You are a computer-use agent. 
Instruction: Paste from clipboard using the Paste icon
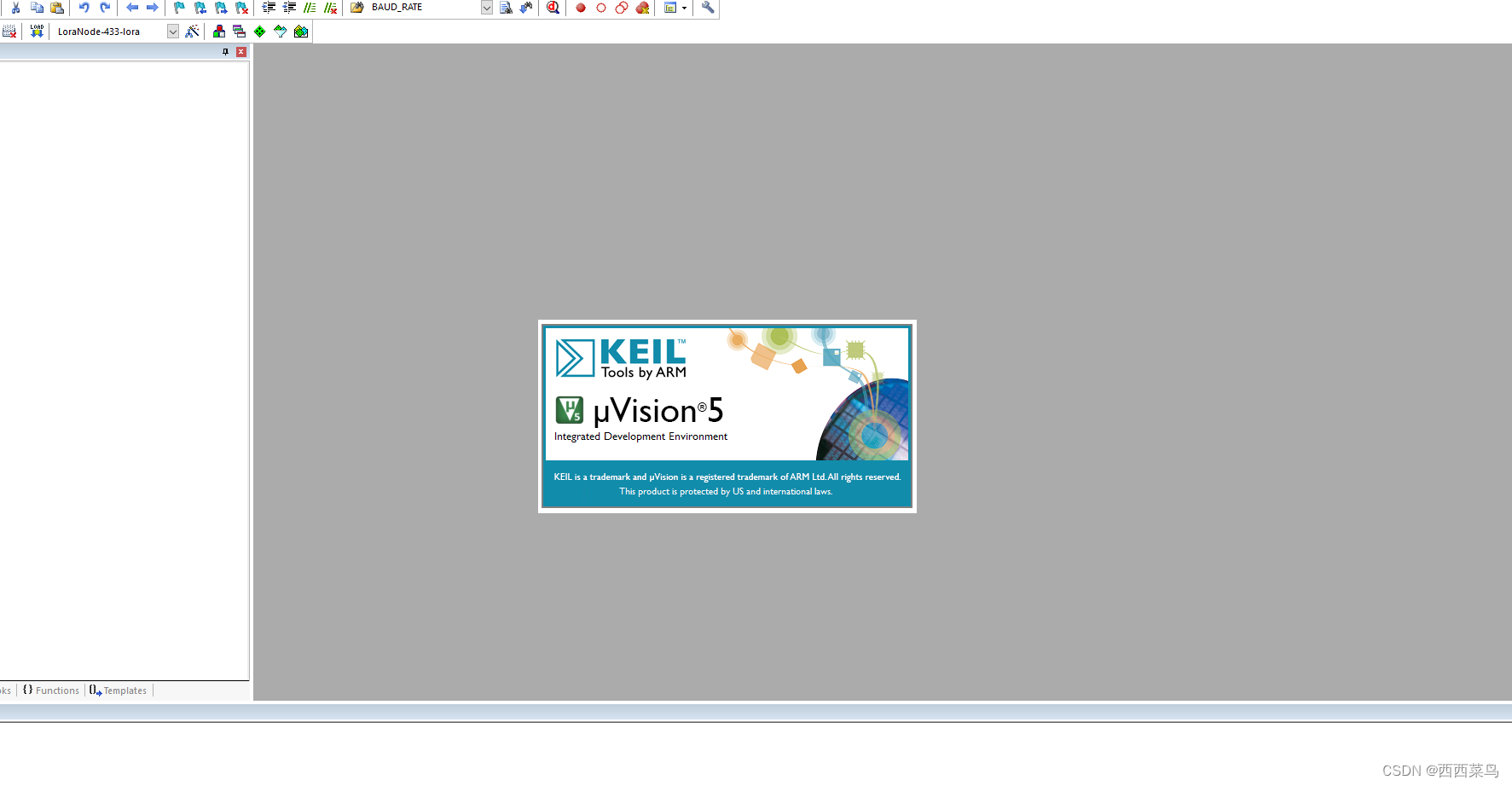pyautogui.click(x=57, y=8)
